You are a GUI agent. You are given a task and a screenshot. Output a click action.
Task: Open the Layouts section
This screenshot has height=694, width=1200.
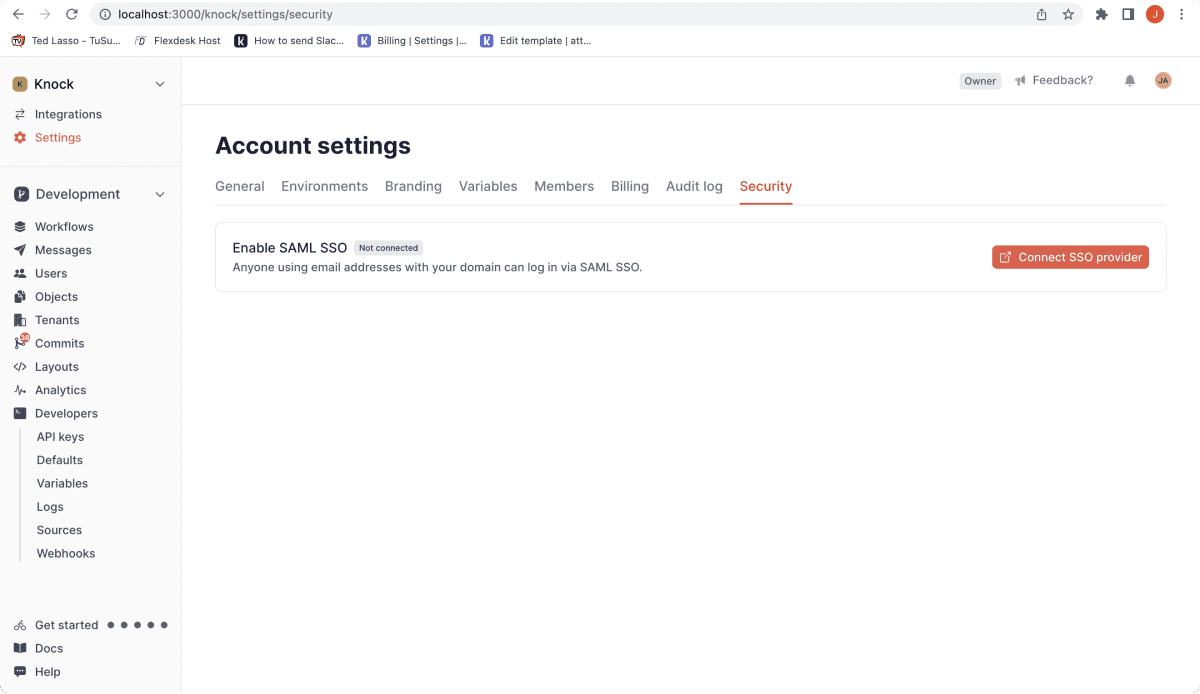pos(55,366)
